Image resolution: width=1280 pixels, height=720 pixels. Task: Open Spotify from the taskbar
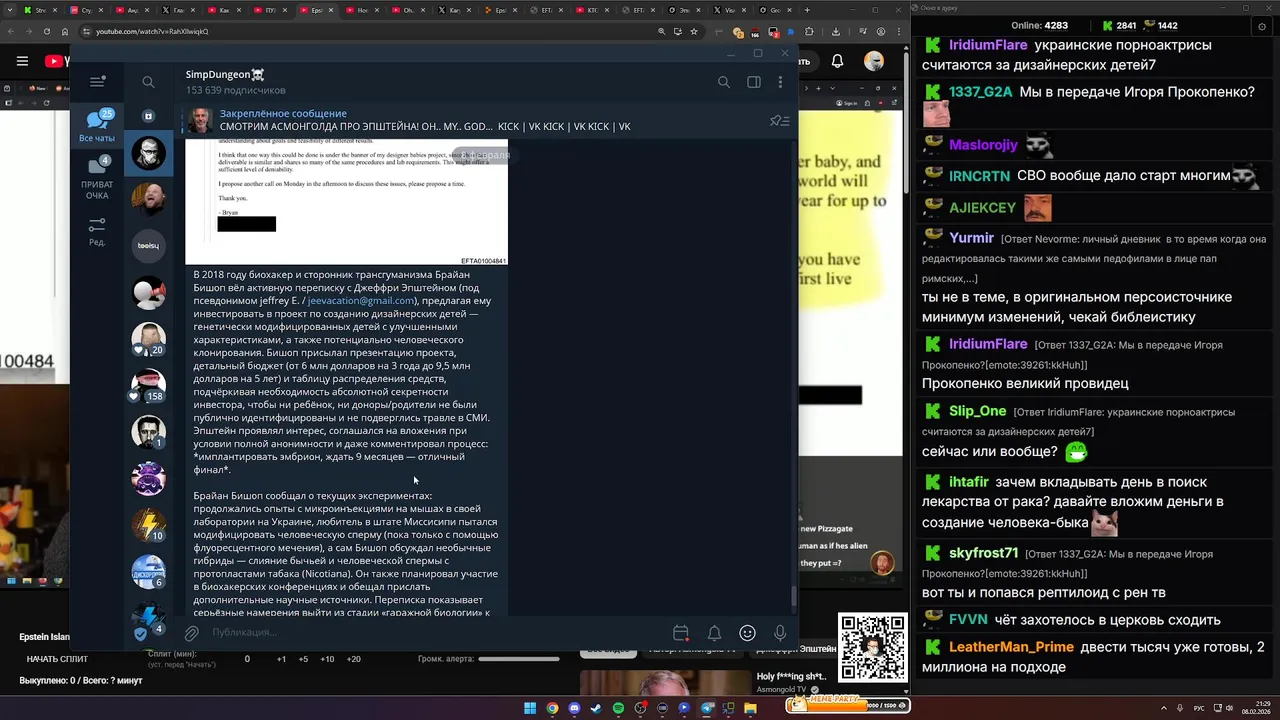tap(618, 708)
